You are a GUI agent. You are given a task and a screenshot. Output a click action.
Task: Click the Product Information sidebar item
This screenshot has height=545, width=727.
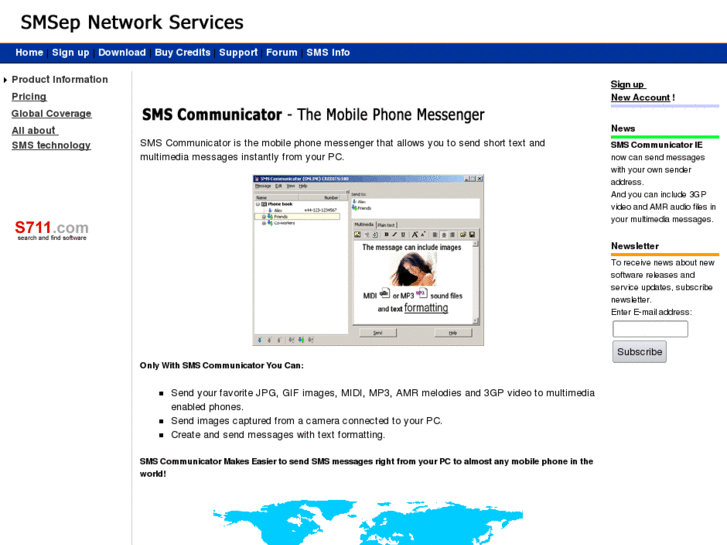(x=60, y=79)
